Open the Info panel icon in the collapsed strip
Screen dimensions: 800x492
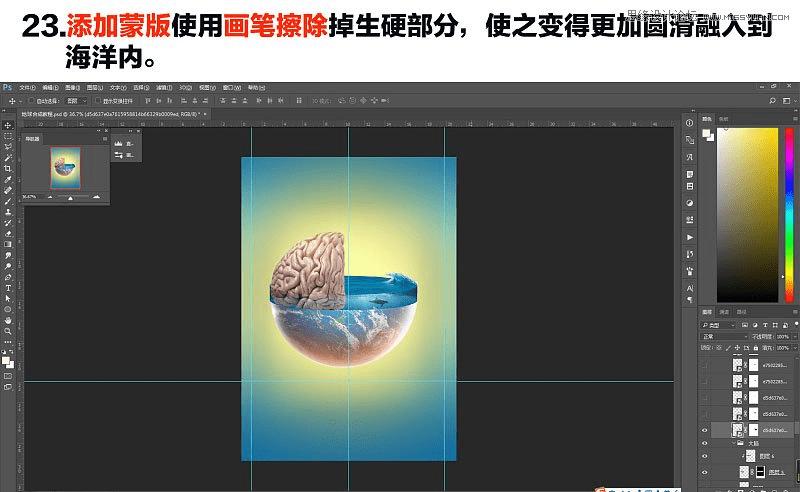pos(689,123)
